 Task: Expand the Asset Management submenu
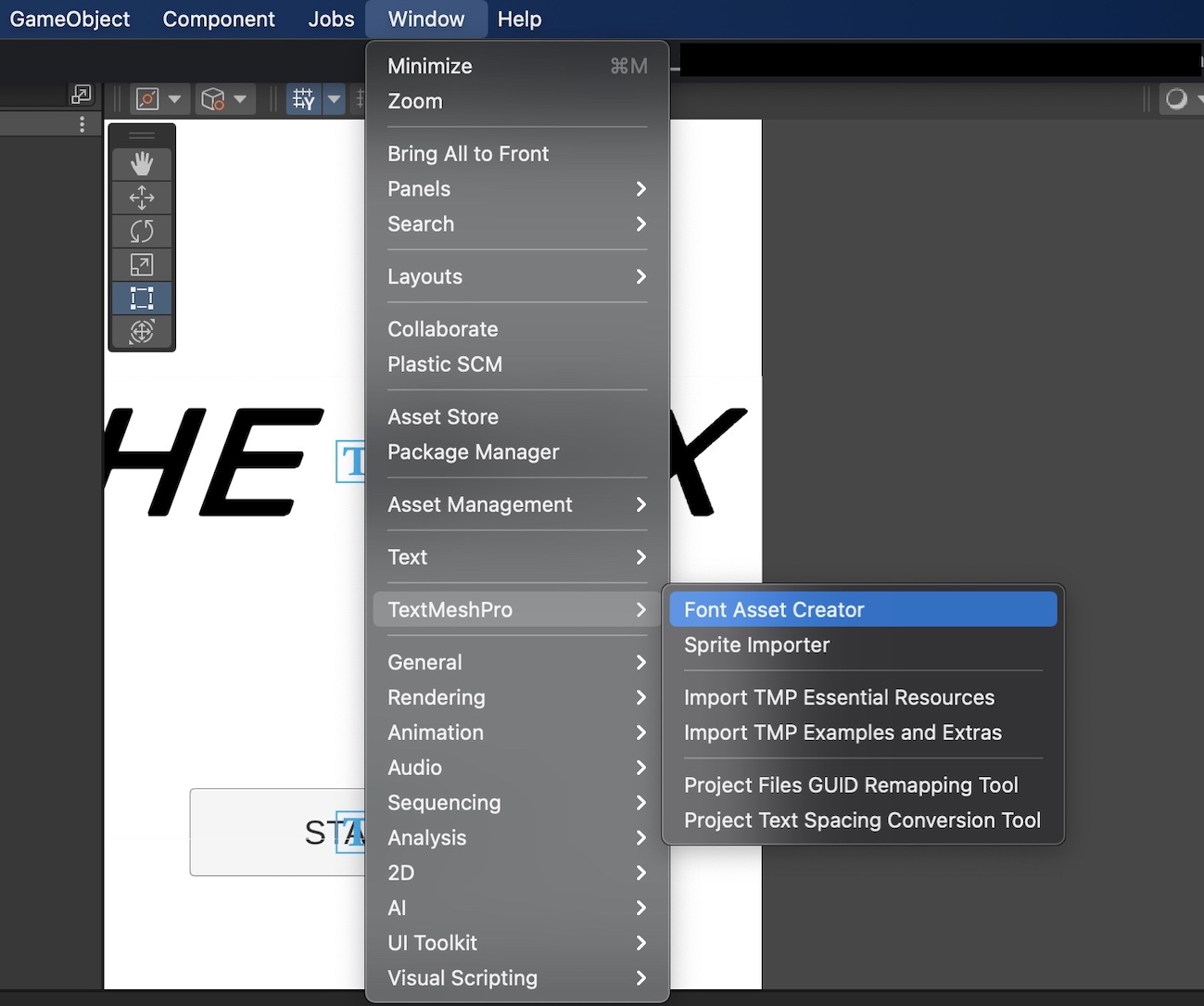coord(517,504)
